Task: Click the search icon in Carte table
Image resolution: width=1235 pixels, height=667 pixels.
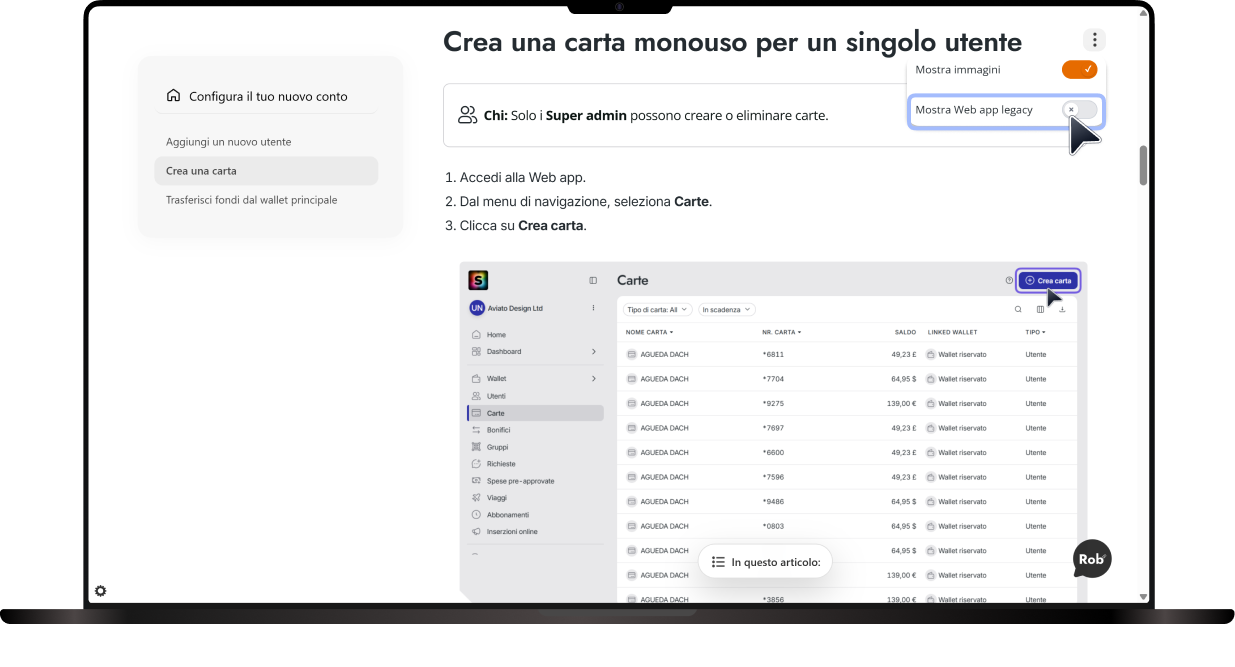Action: point(1018,309)
